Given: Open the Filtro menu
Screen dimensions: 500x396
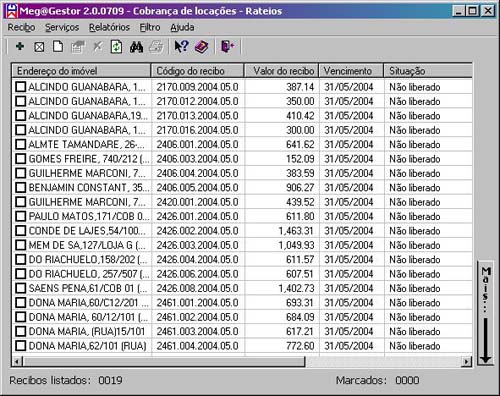Looking at the screenshot, I should pos(150,27).
